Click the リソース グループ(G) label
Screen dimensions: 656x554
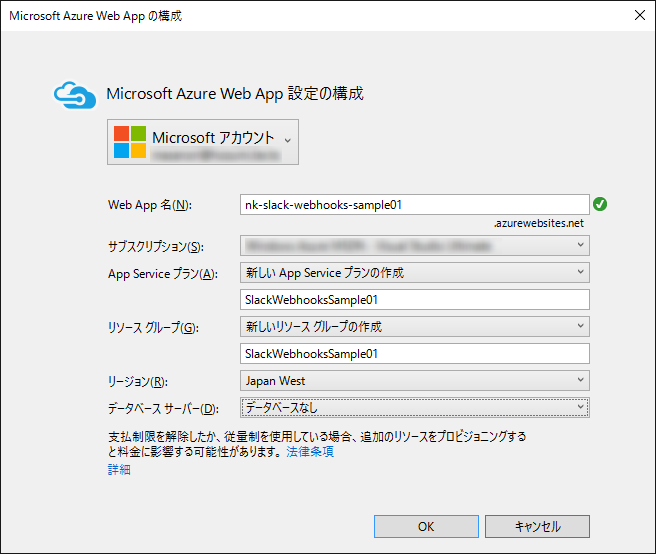click(x=153, y=328)
